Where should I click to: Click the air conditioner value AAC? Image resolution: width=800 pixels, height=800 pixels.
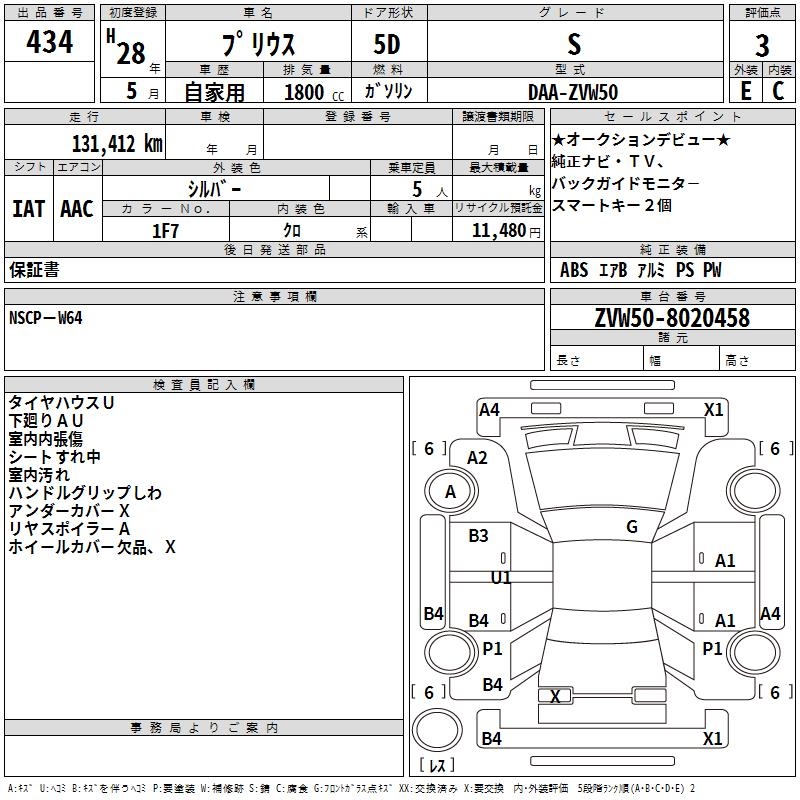tap(77, 209)
